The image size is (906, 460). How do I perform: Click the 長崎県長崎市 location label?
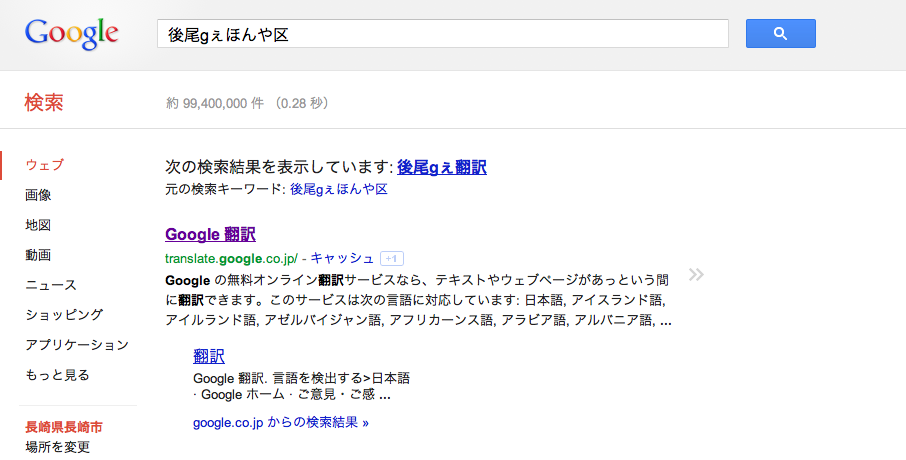(64, 427)
